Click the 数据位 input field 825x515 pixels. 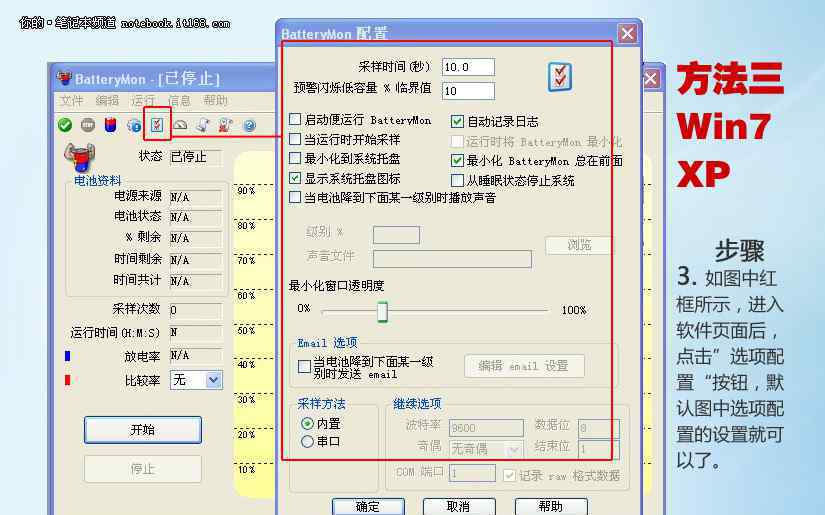[x=598, y=428]
